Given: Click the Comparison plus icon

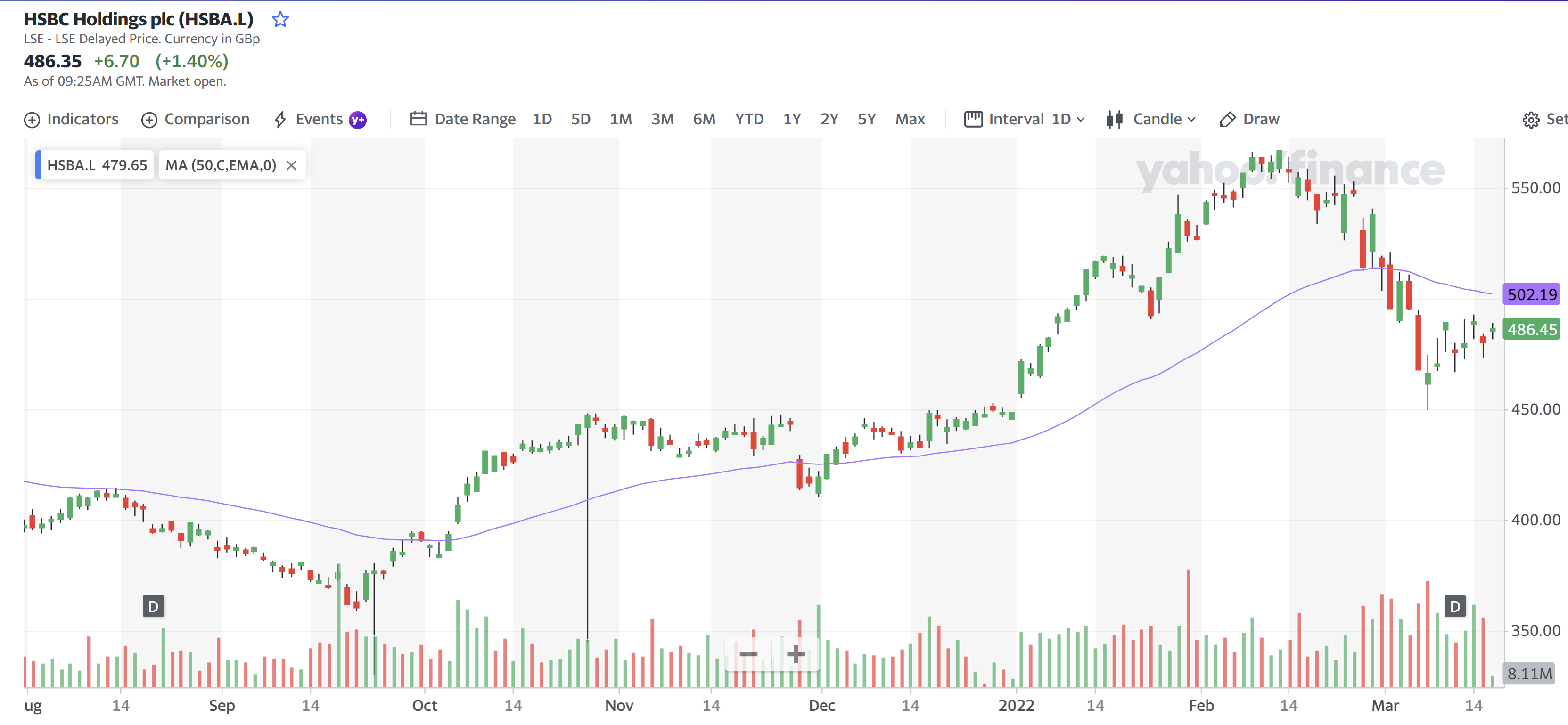Looking at the screenshot, I should point(149,120).
